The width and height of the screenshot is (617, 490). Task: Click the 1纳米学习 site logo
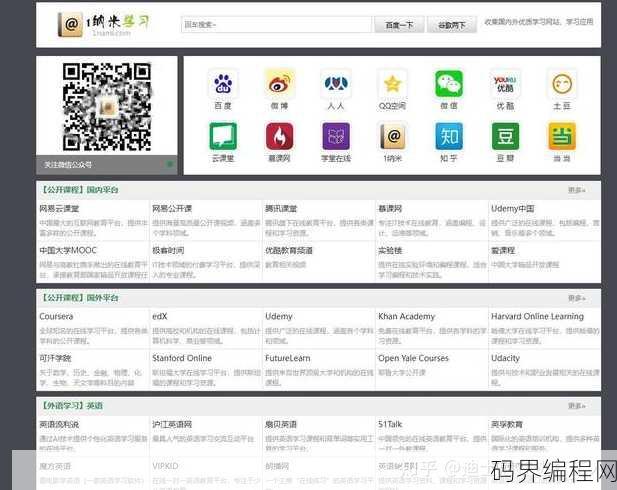point(104,24)
